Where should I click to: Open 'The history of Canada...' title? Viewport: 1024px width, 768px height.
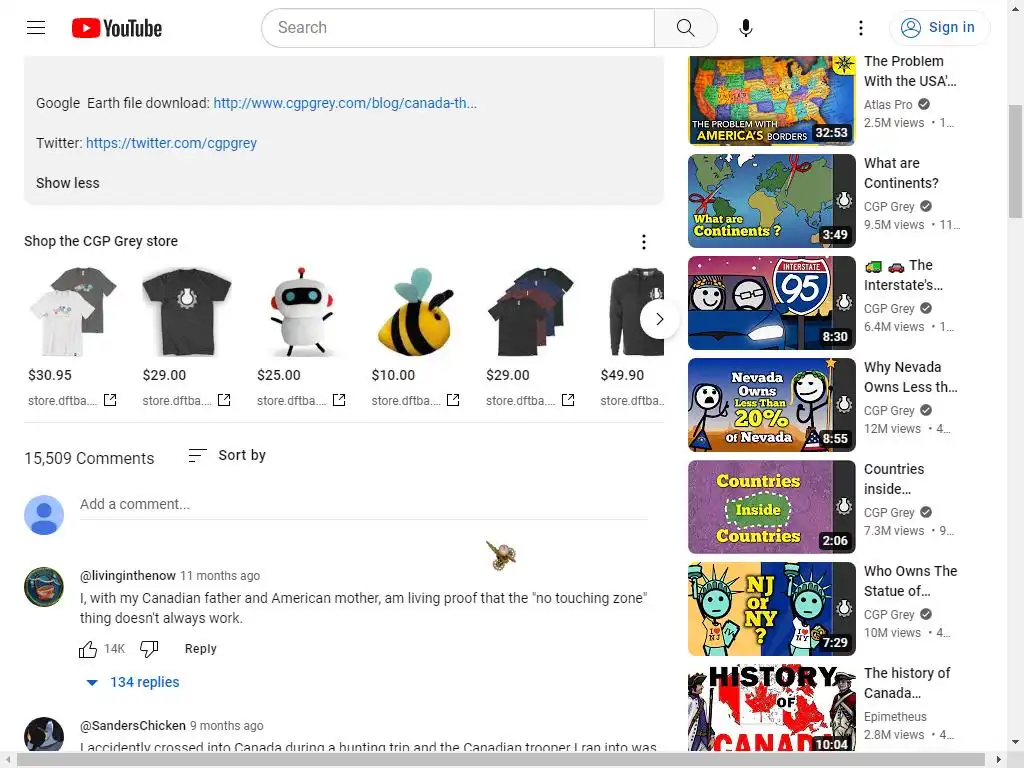click(x=907, y=683)
